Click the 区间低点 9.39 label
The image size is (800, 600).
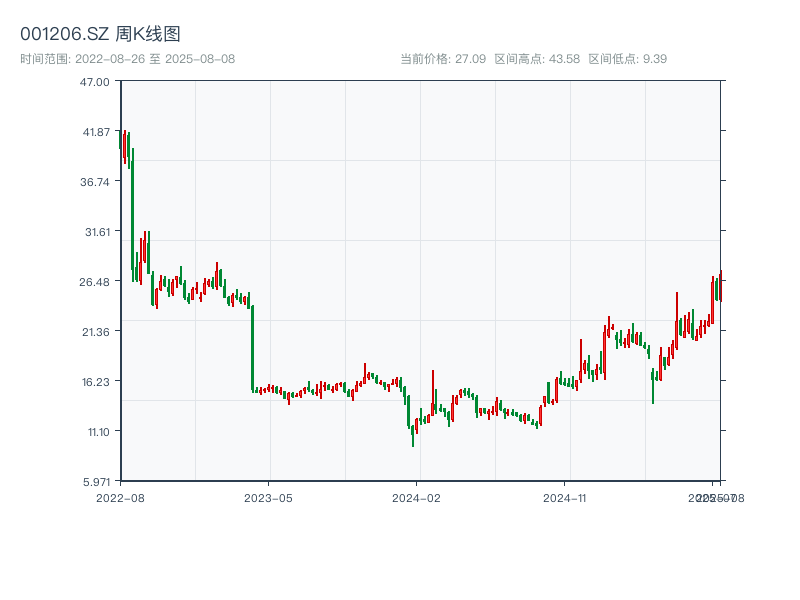[627, 59]
